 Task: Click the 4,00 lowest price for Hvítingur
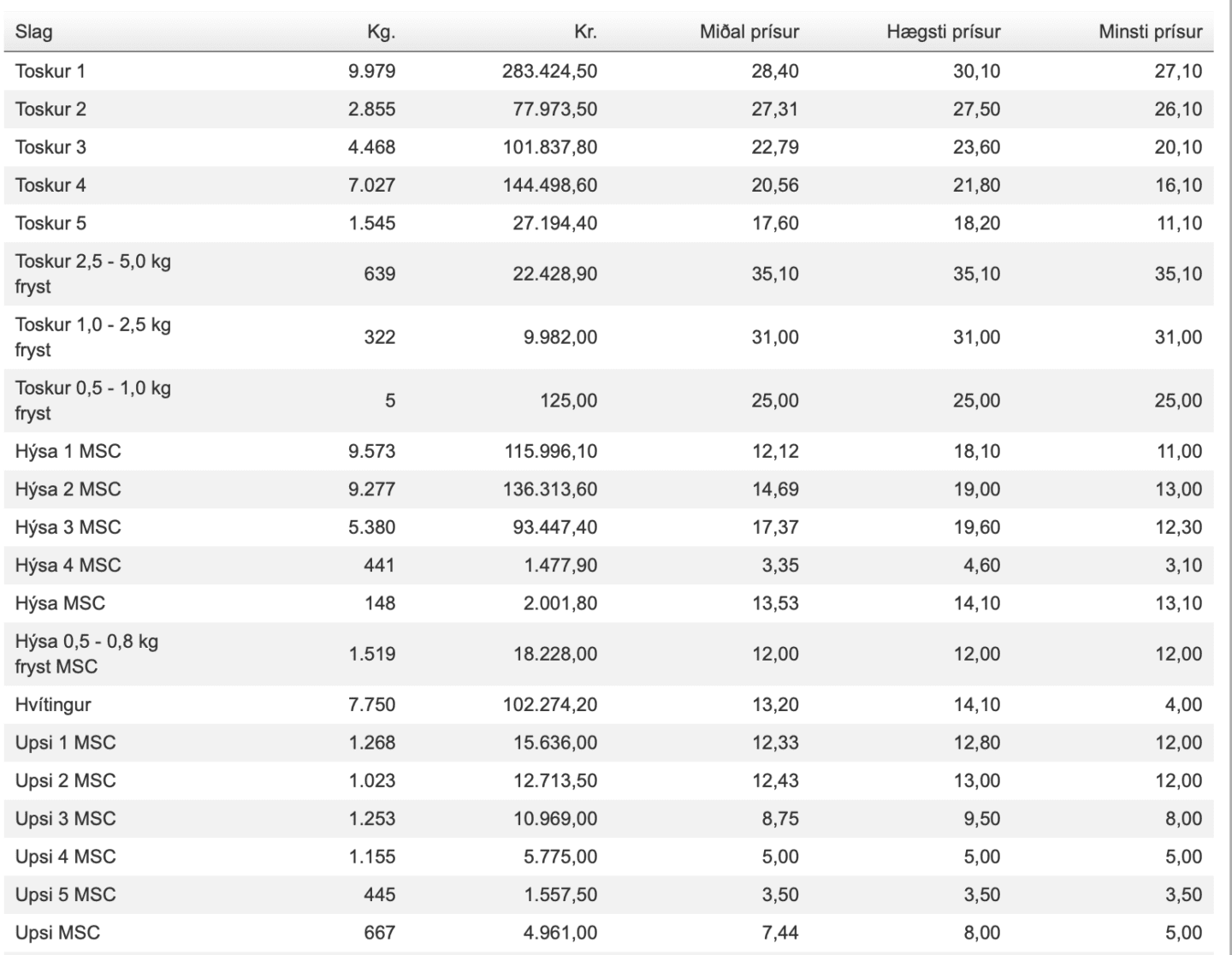coord(1183,704)
